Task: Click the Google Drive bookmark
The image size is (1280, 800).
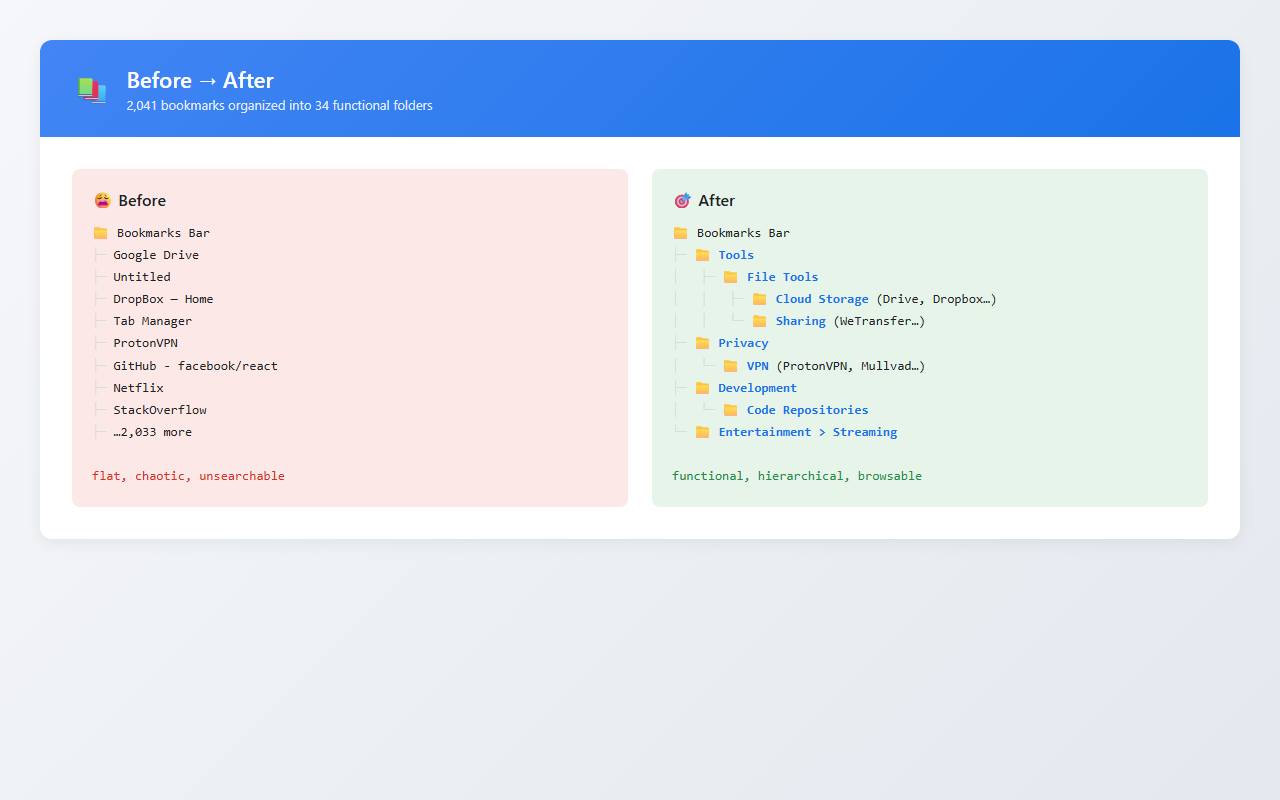Action: pyautogui.click(x=156, y=255)
